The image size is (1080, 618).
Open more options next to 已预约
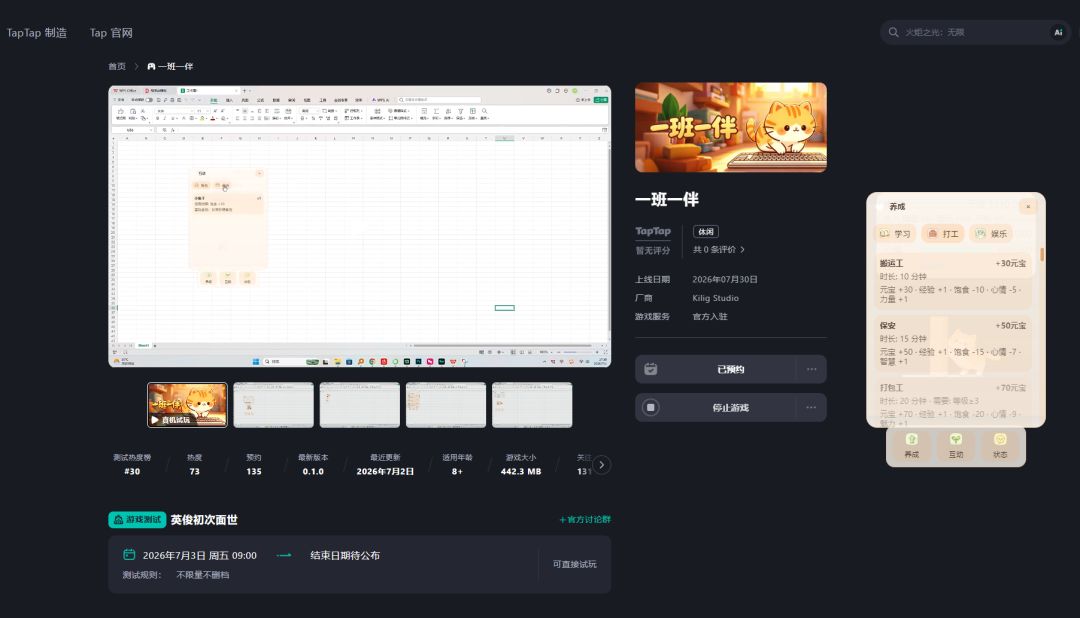[811, 369]
